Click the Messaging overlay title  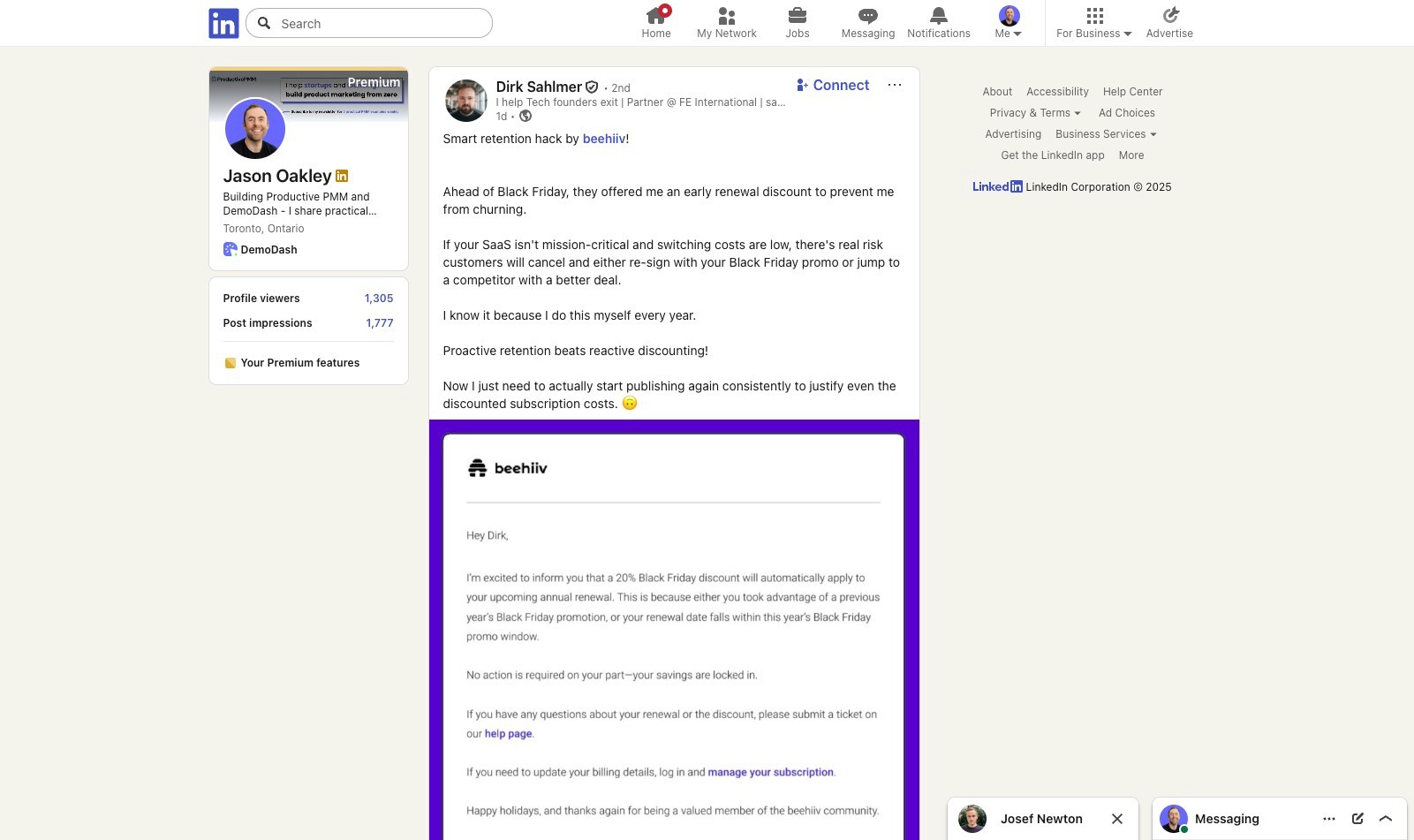(x=1227, y=819)
